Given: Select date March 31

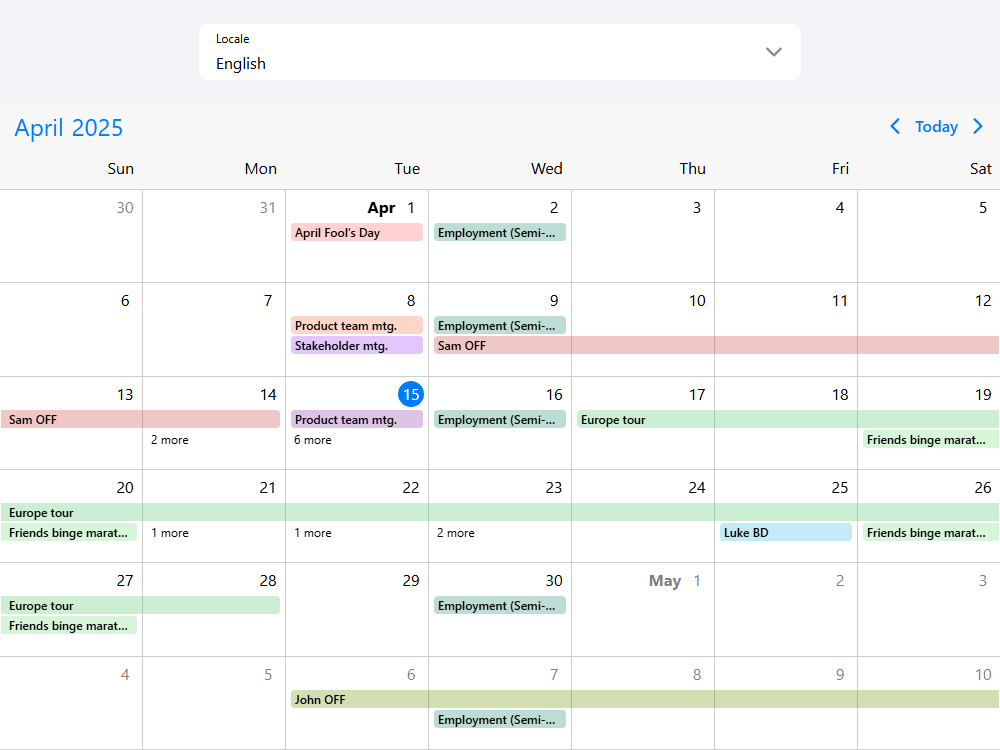Looking at the screenshot, I should click(x=268, y=208).
